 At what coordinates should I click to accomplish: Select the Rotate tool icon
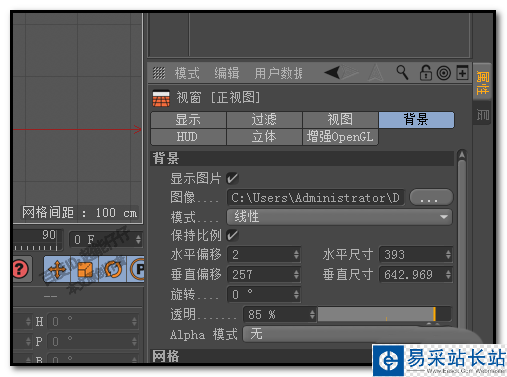(113, 269)
